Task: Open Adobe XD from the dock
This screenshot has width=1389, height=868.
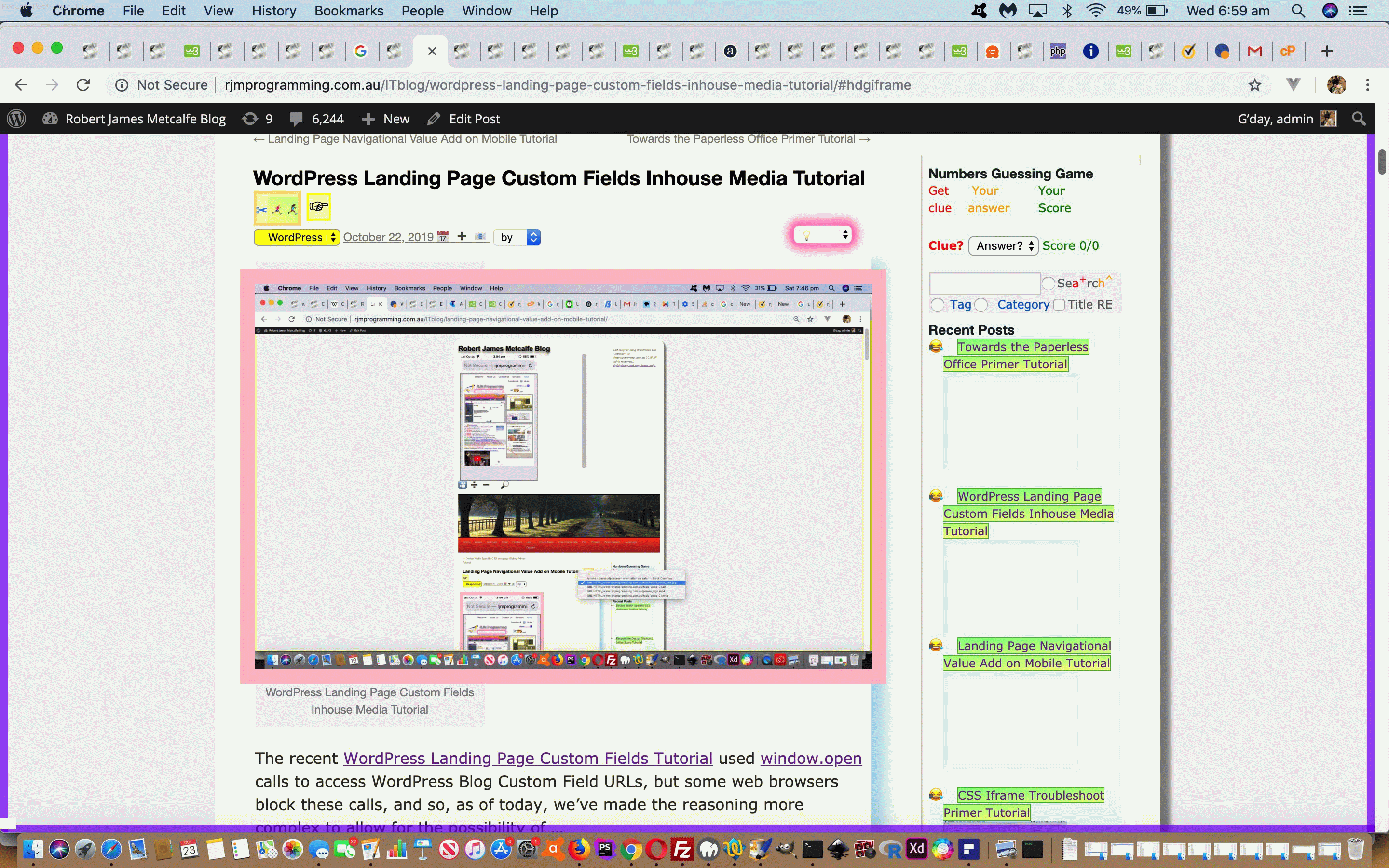Action: [917, 849]
